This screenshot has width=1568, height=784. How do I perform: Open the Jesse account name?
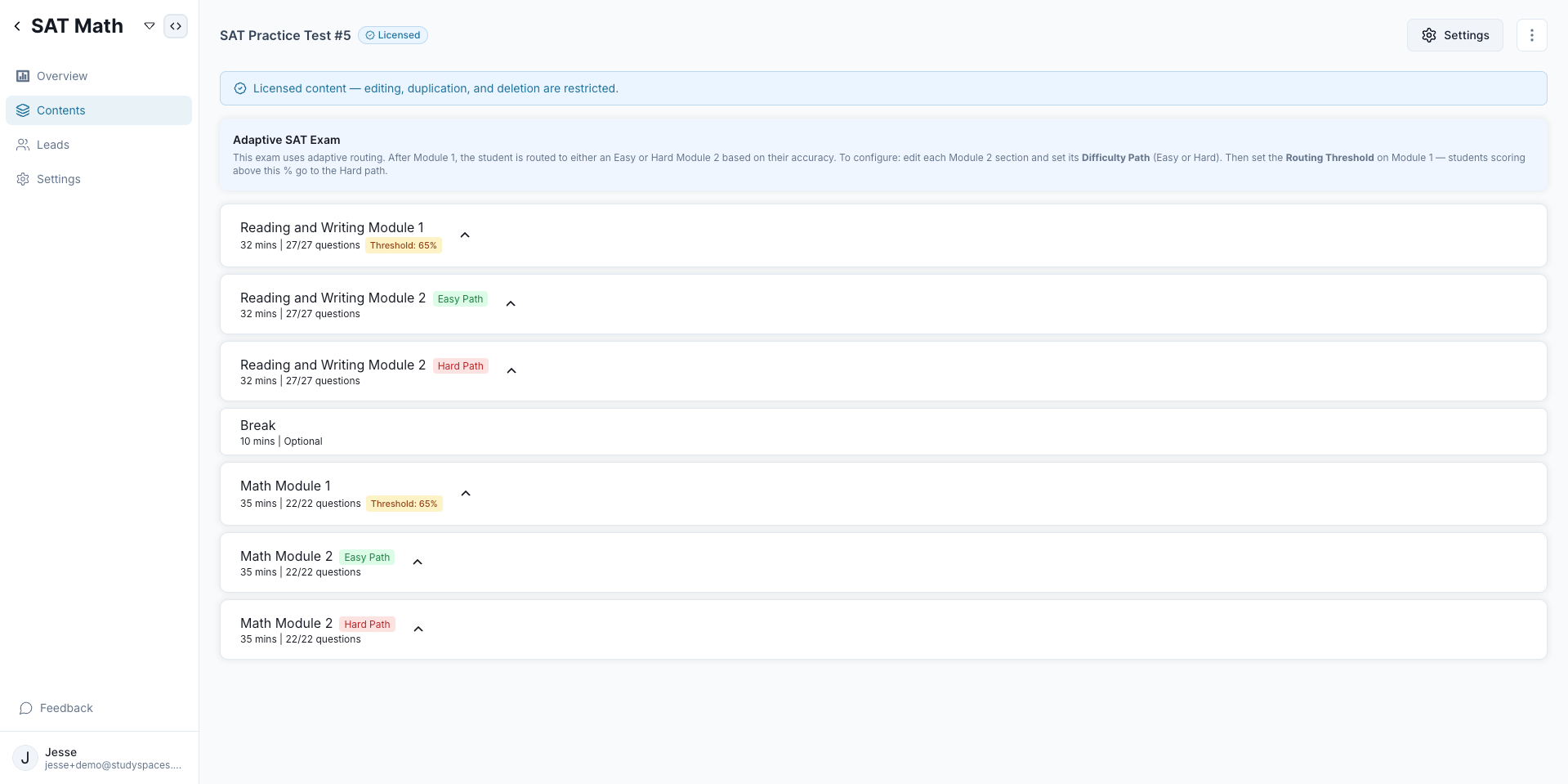(61, 752)
